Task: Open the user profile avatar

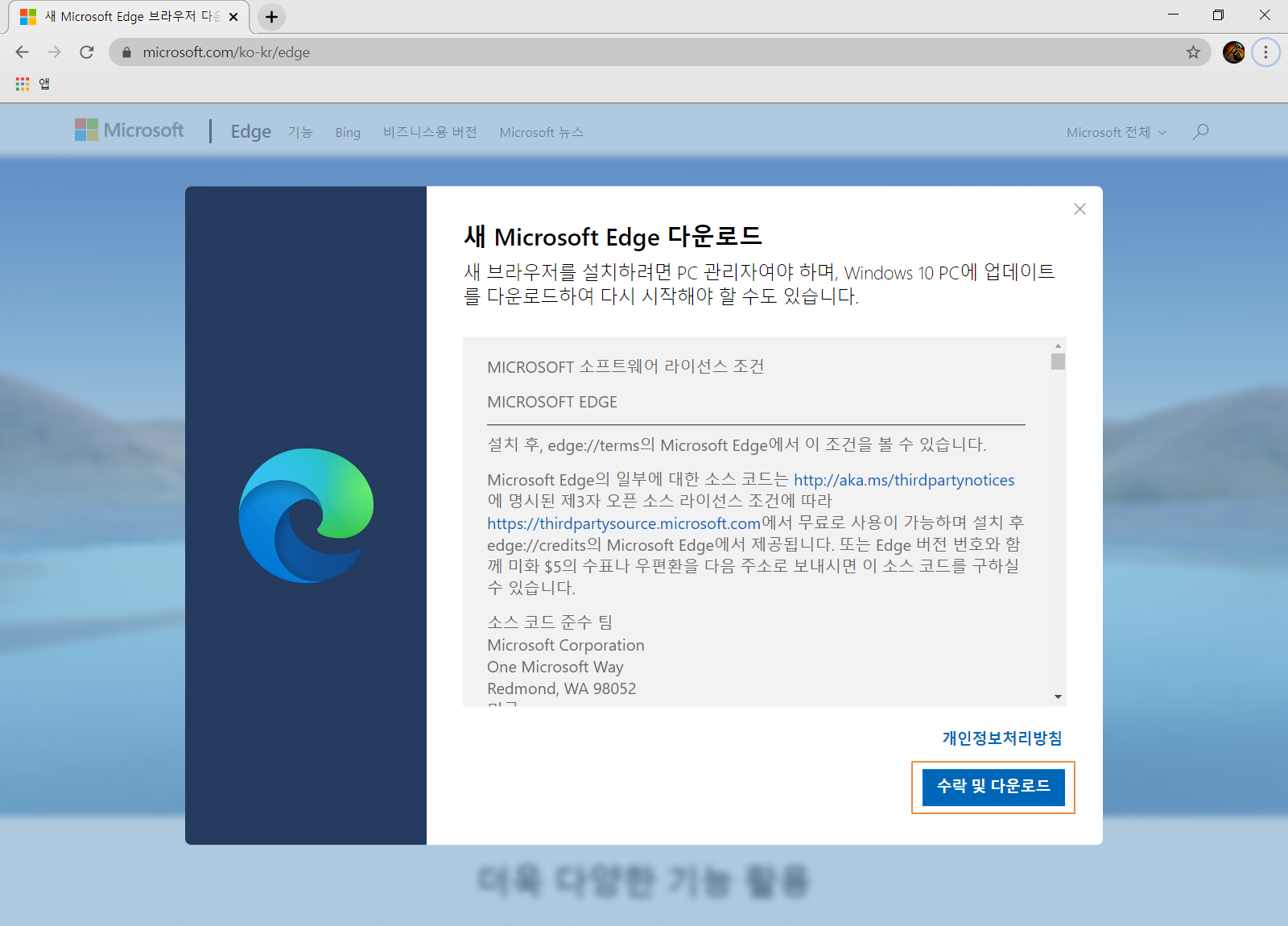Action: tap(1233, 52)
